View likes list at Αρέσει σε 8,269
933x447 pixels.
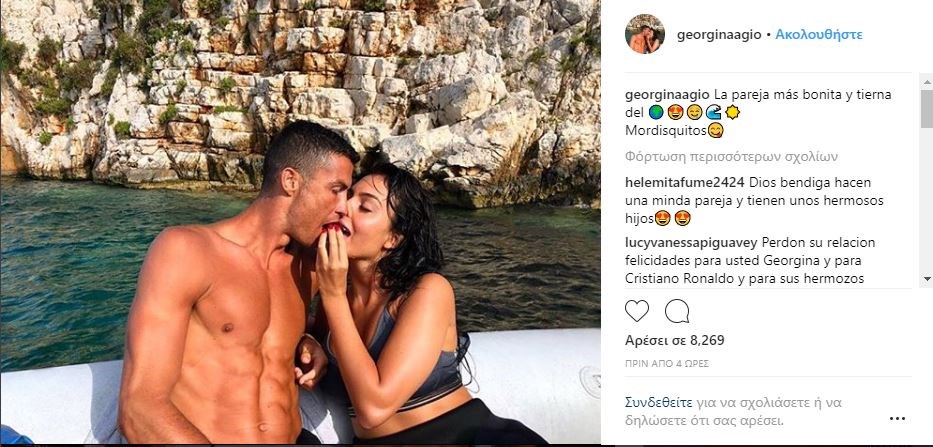tap(675, 340)
